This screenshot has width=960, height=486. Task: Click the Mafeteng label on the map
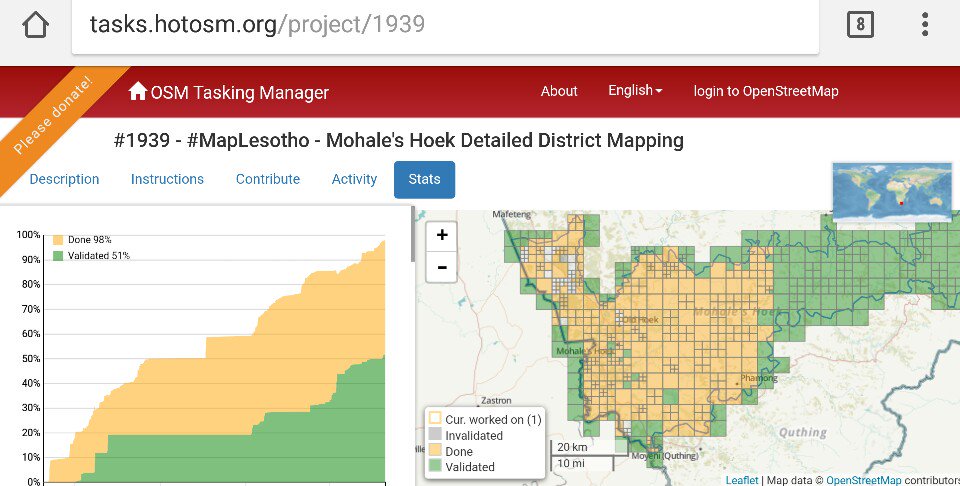click(512, 214)
